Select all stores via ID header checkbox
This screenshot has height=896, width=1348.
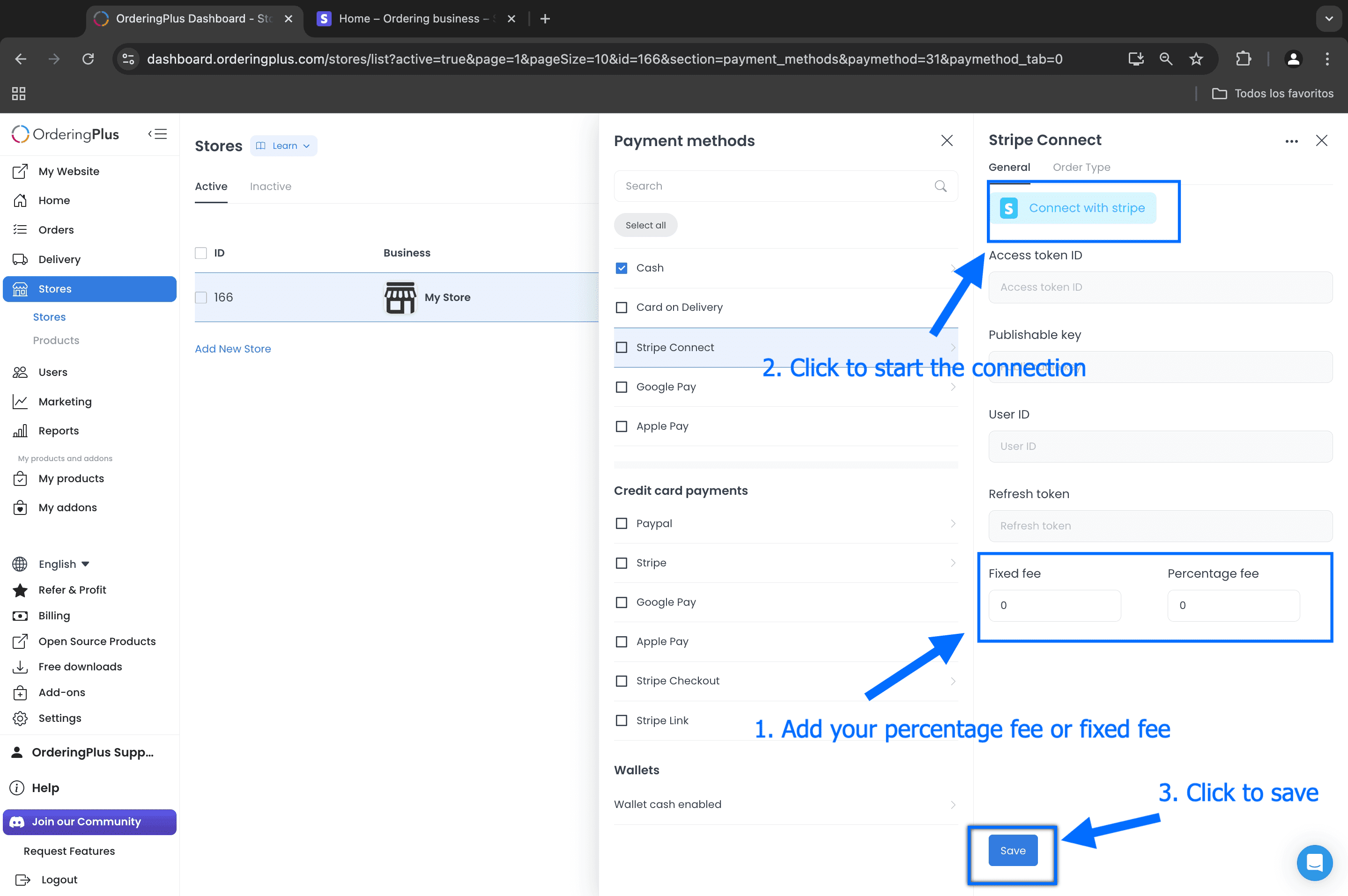pyautogui.click(x=200, y=253)
